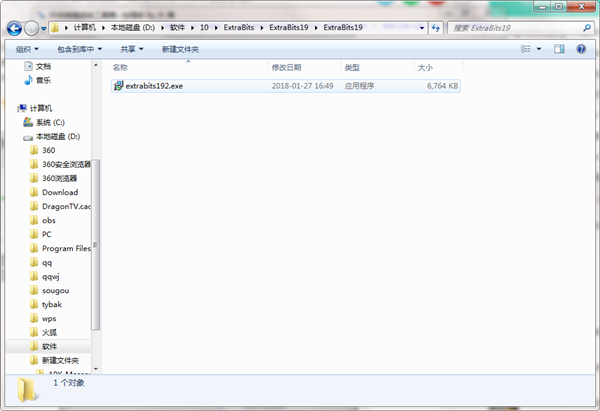
Task: Create a folder with 新建文件夹
Action: [x=180, y=49]
